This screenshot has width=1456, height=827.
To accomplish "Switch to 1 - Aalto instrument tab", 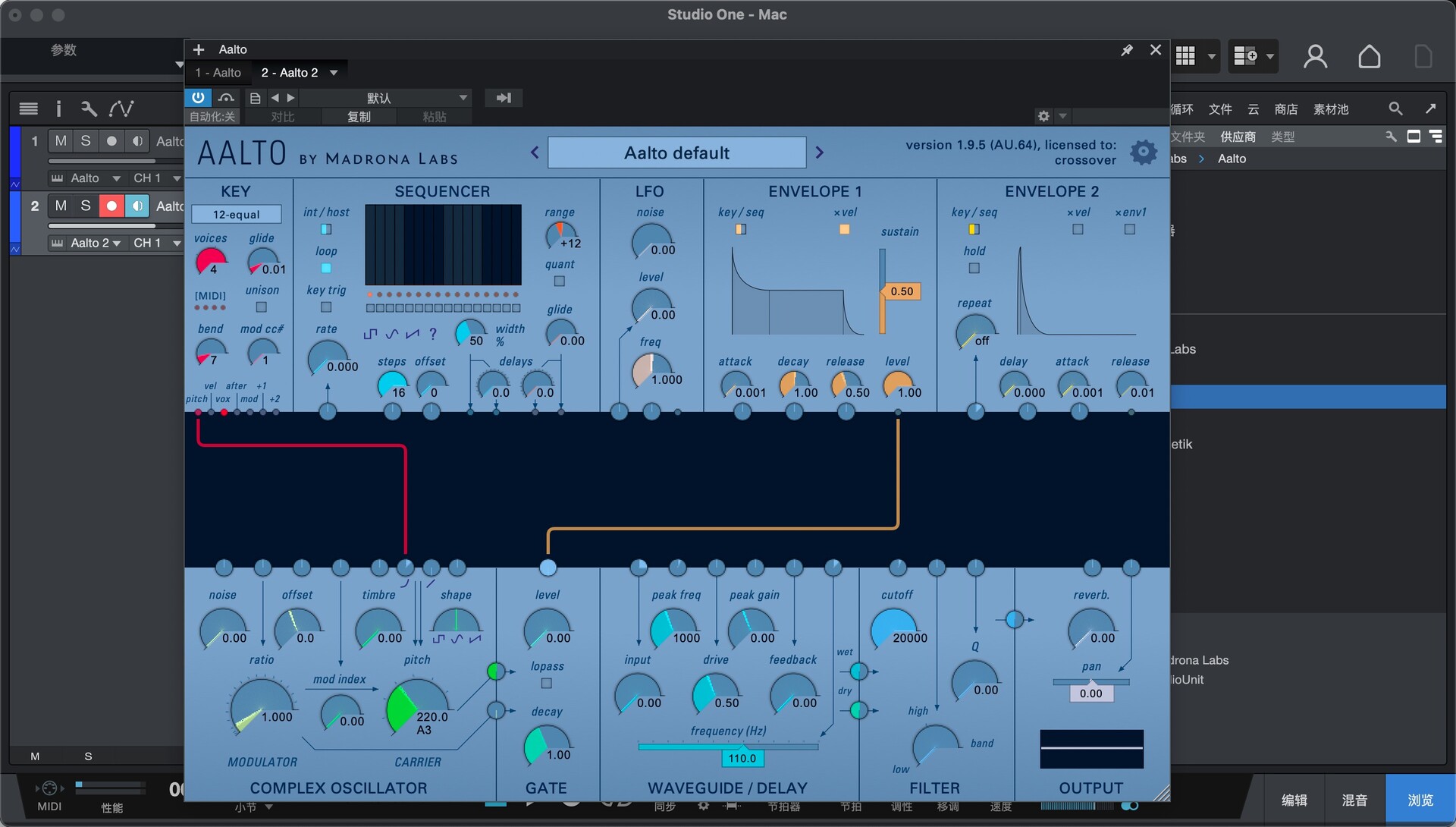I will click(218, 73).
